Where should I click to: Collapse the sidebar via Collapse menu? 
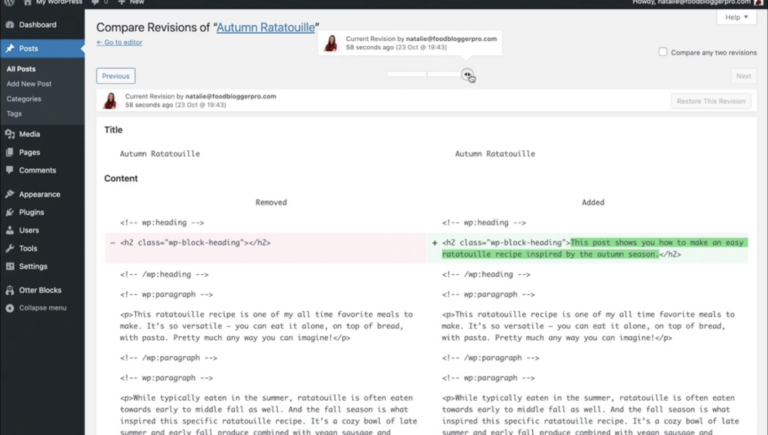[x=42, y=308]
